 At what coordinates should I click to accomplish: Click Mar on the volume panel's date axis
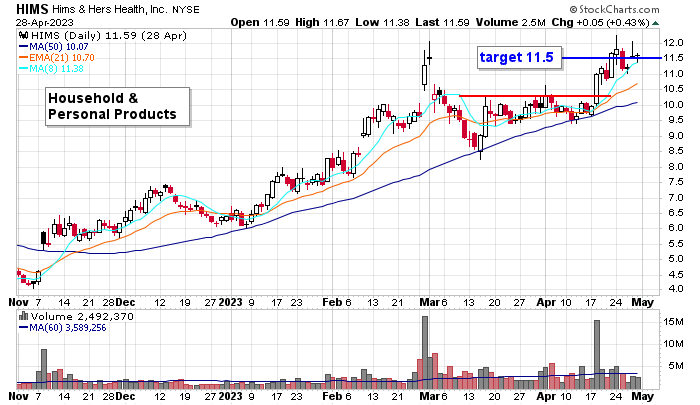(429, 396)
